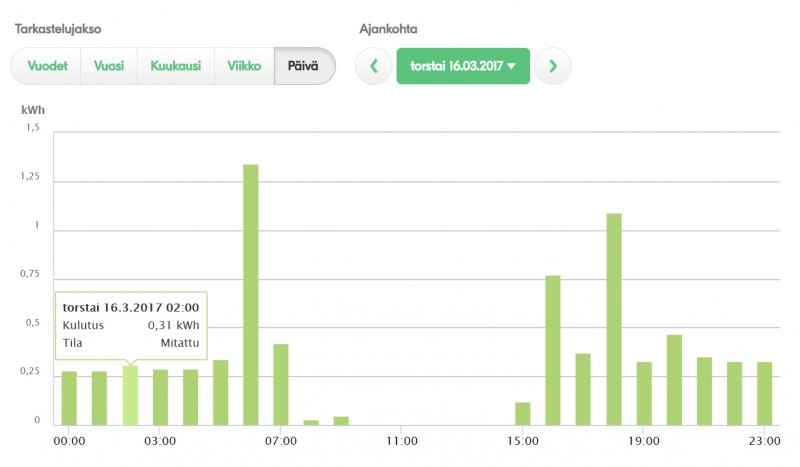
Task: Click the small 15:00 bar
Action: 523,414
